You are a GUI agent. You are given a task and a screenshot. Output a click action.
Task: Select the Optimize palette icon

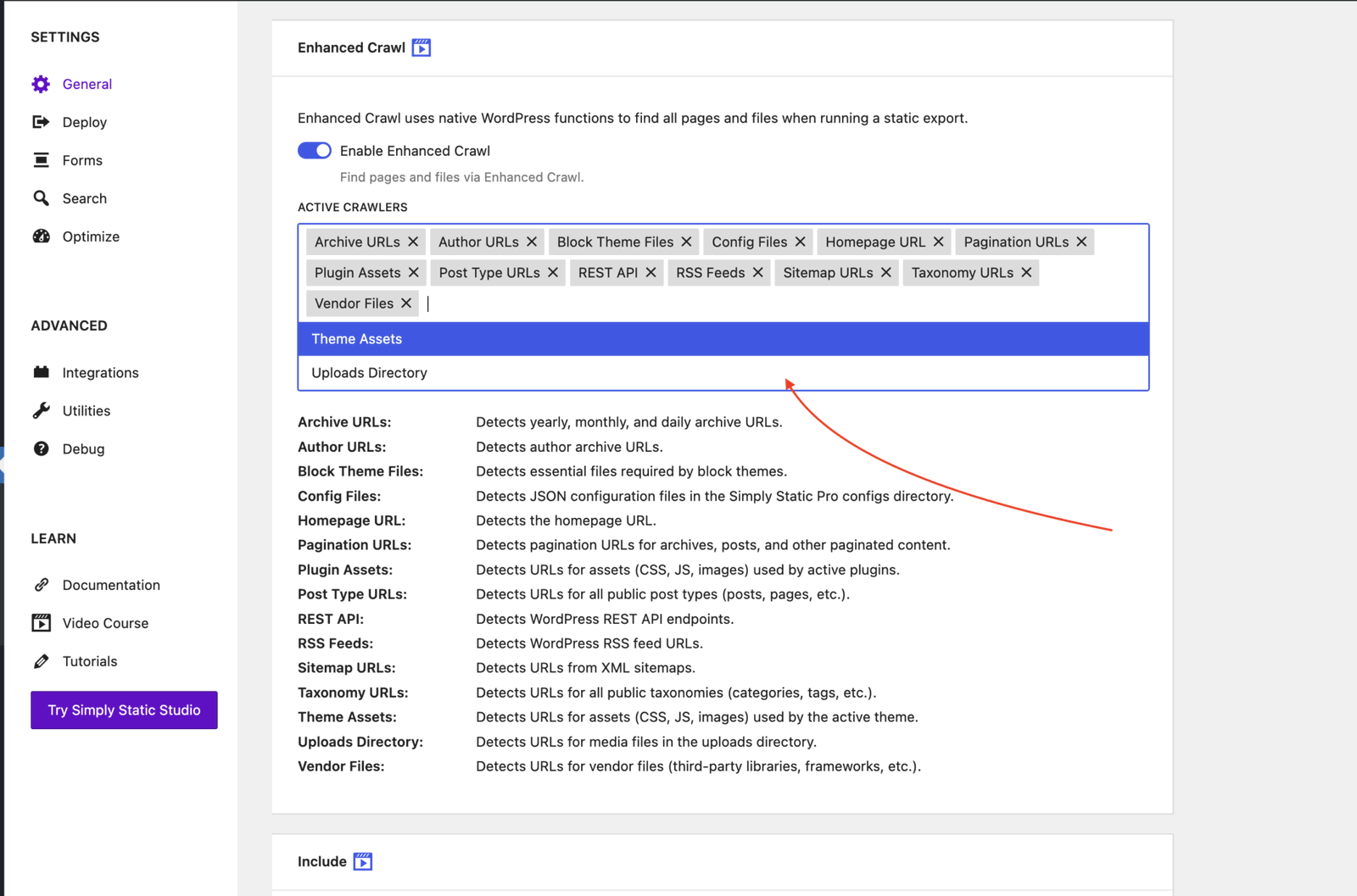[x=40, y=237]
